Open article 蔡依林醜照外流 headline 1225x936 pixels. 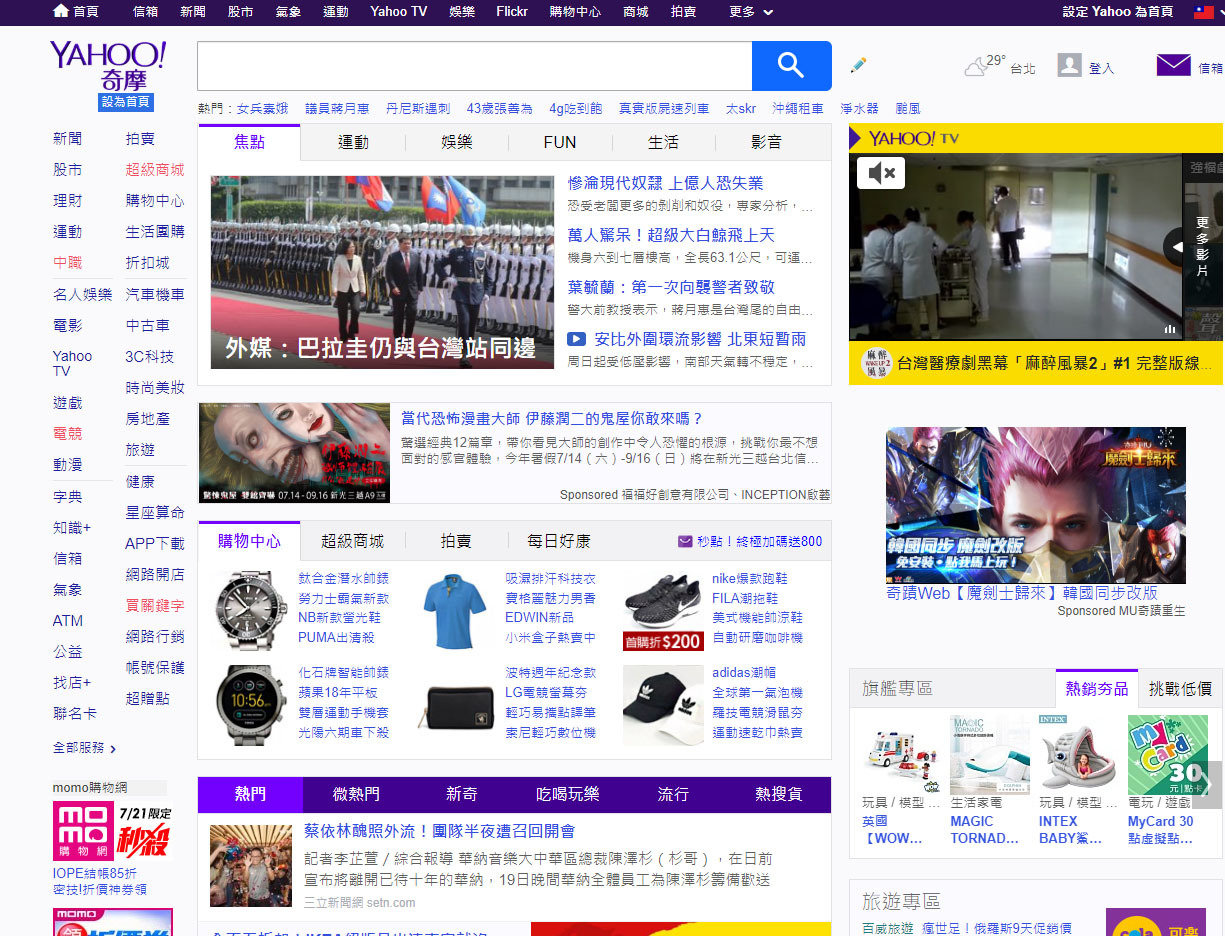[439, 830]
